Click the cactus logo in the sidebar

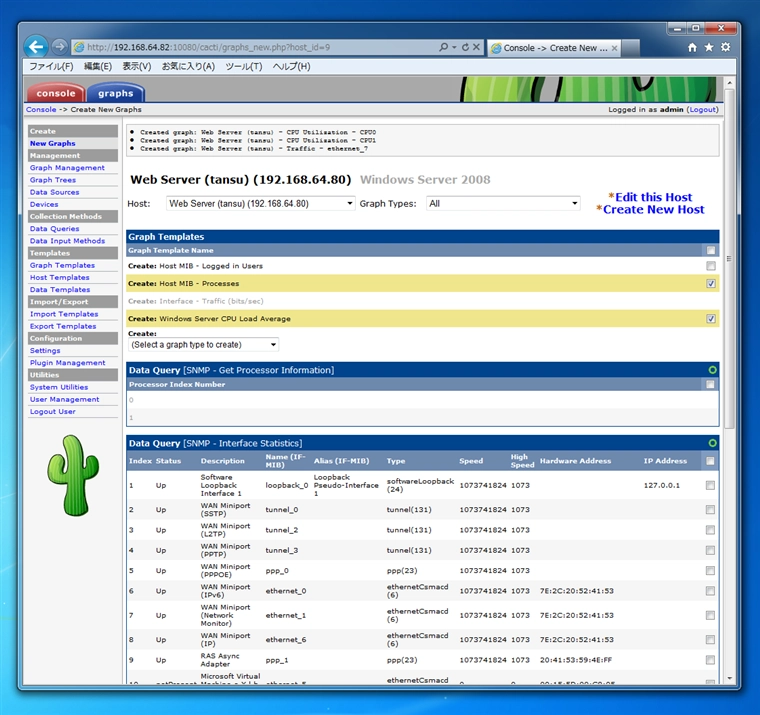point(73,476)
